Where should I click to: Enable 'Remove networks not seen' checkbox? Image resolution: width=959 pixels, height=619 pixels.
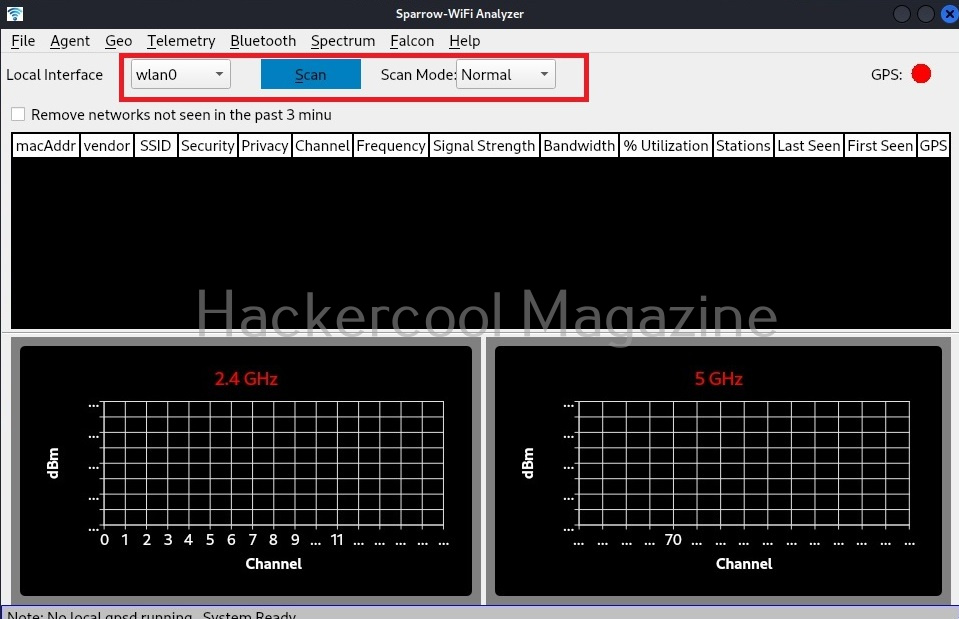coord(18,114)
